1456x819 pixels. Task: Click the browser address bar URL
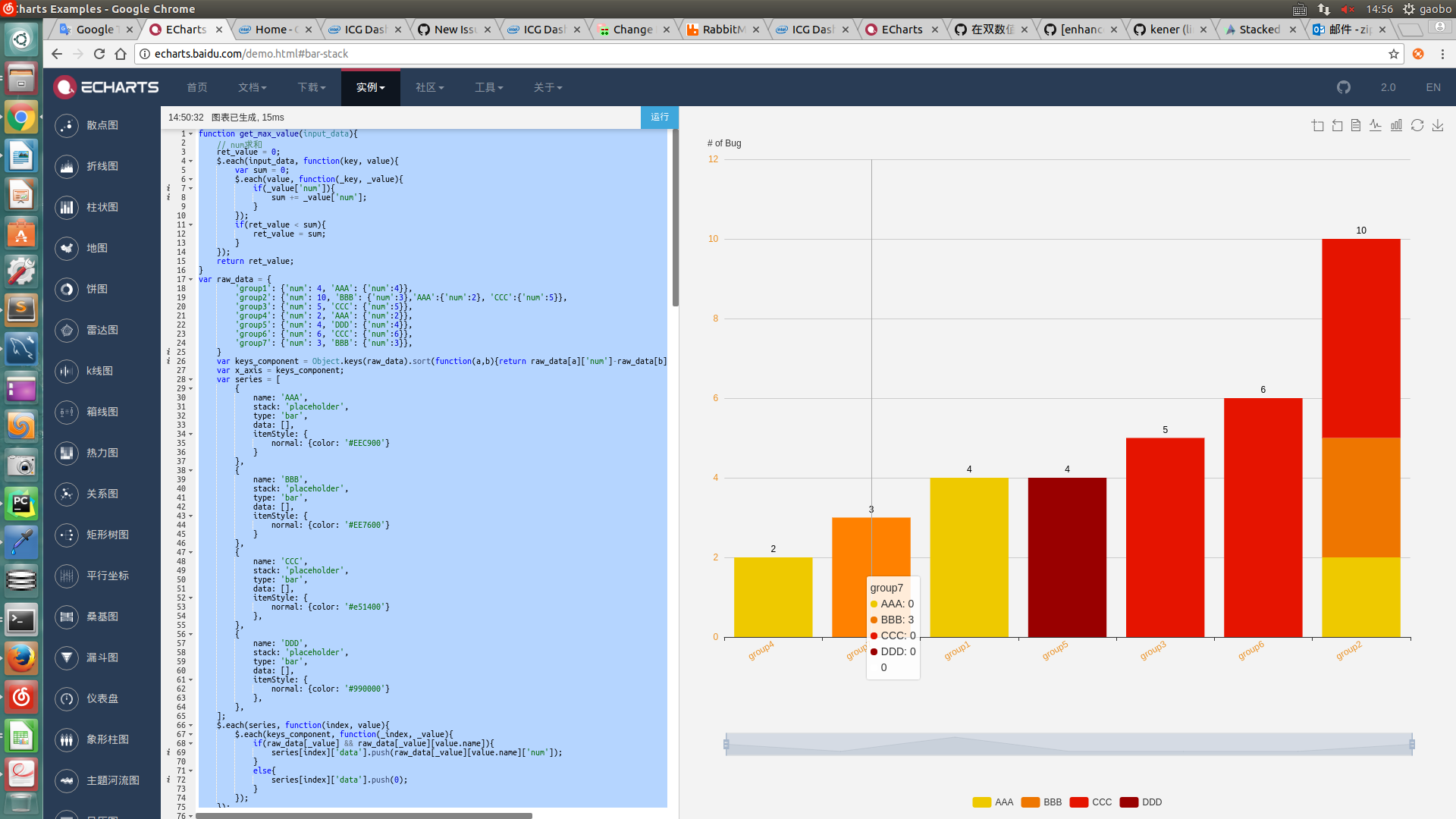[251, 54]
